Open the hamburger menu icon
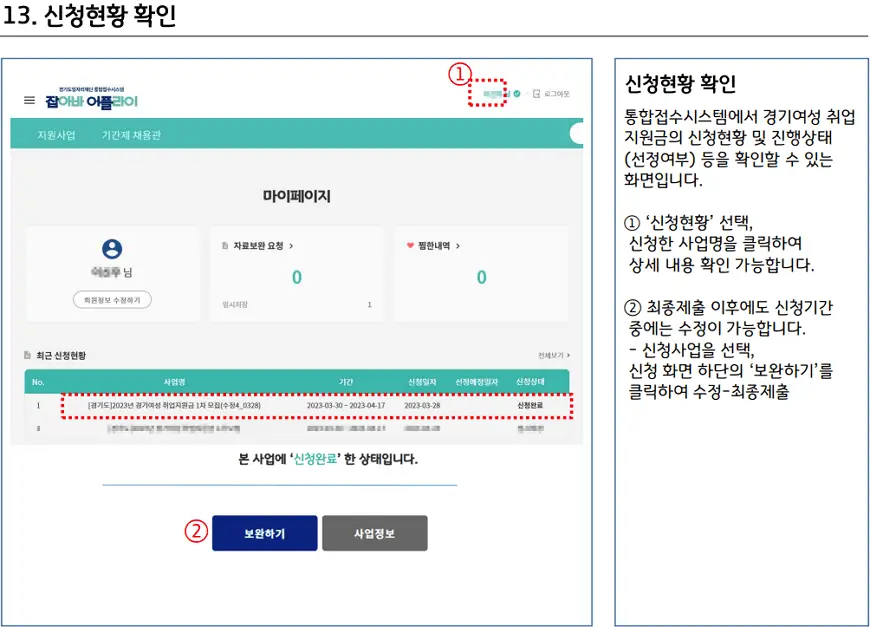 [x=29, y=101]
